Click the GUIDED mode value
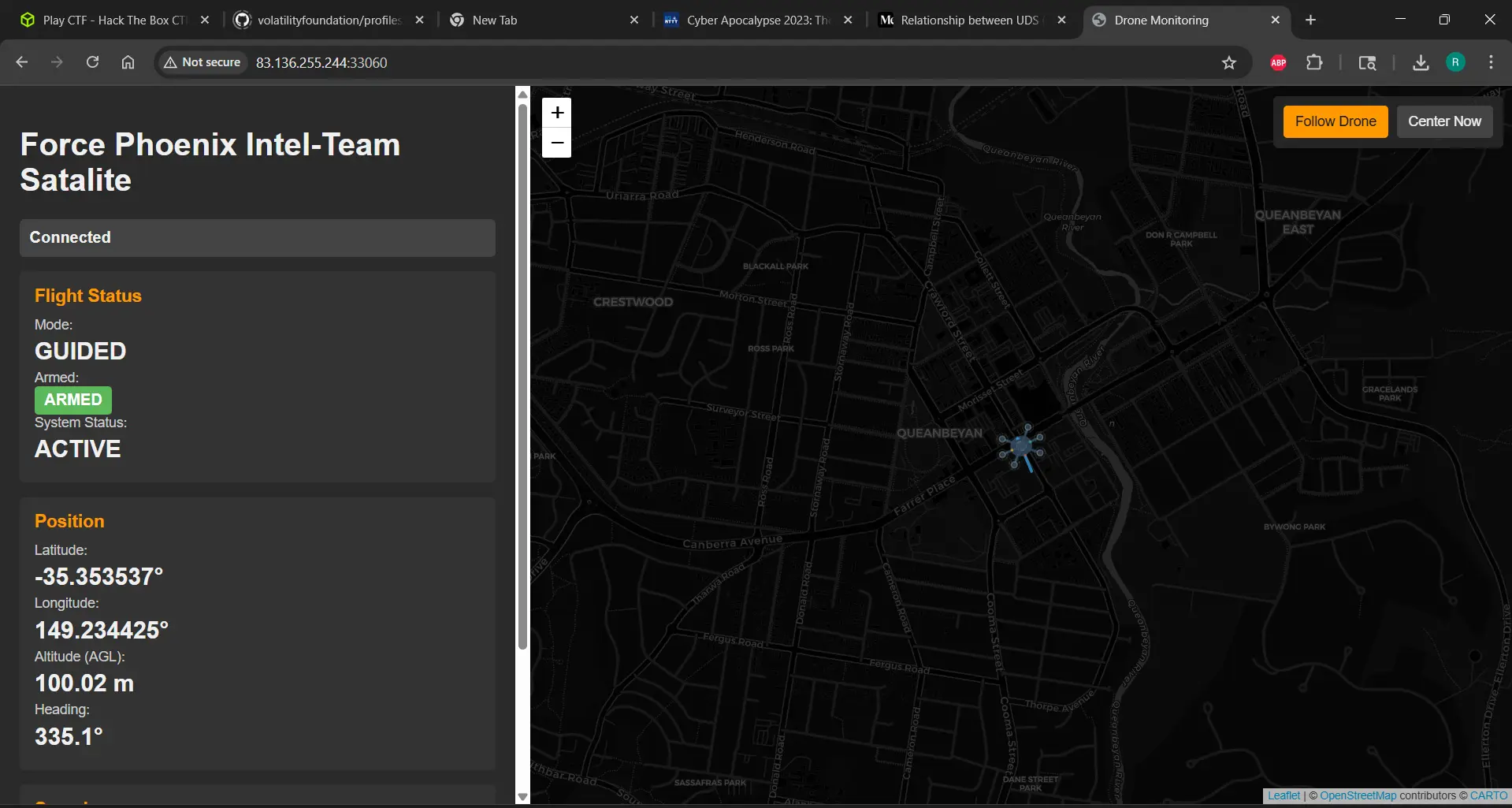Screen dimensions: 1512x808 [80, 352]
